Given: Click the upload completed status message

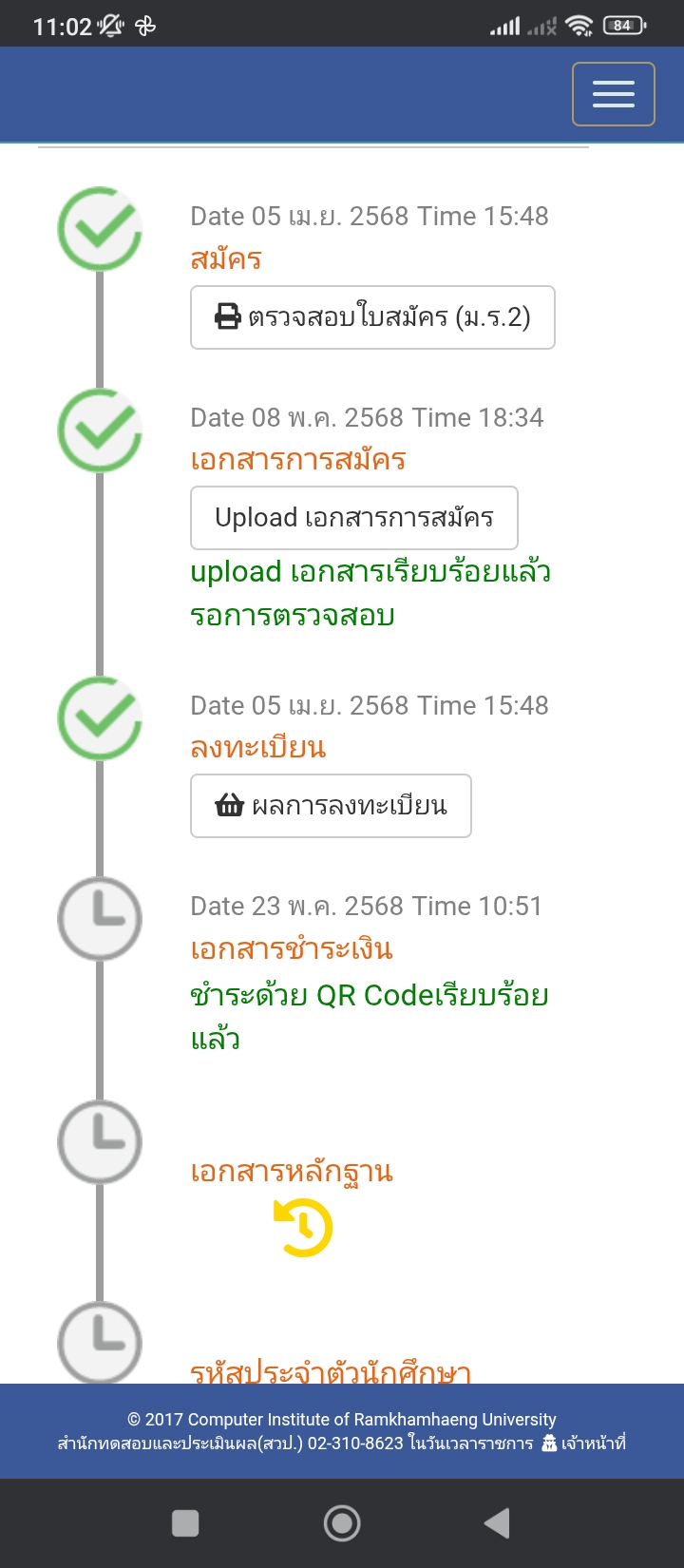Looking at the screenshot, I should coord(370,593).
